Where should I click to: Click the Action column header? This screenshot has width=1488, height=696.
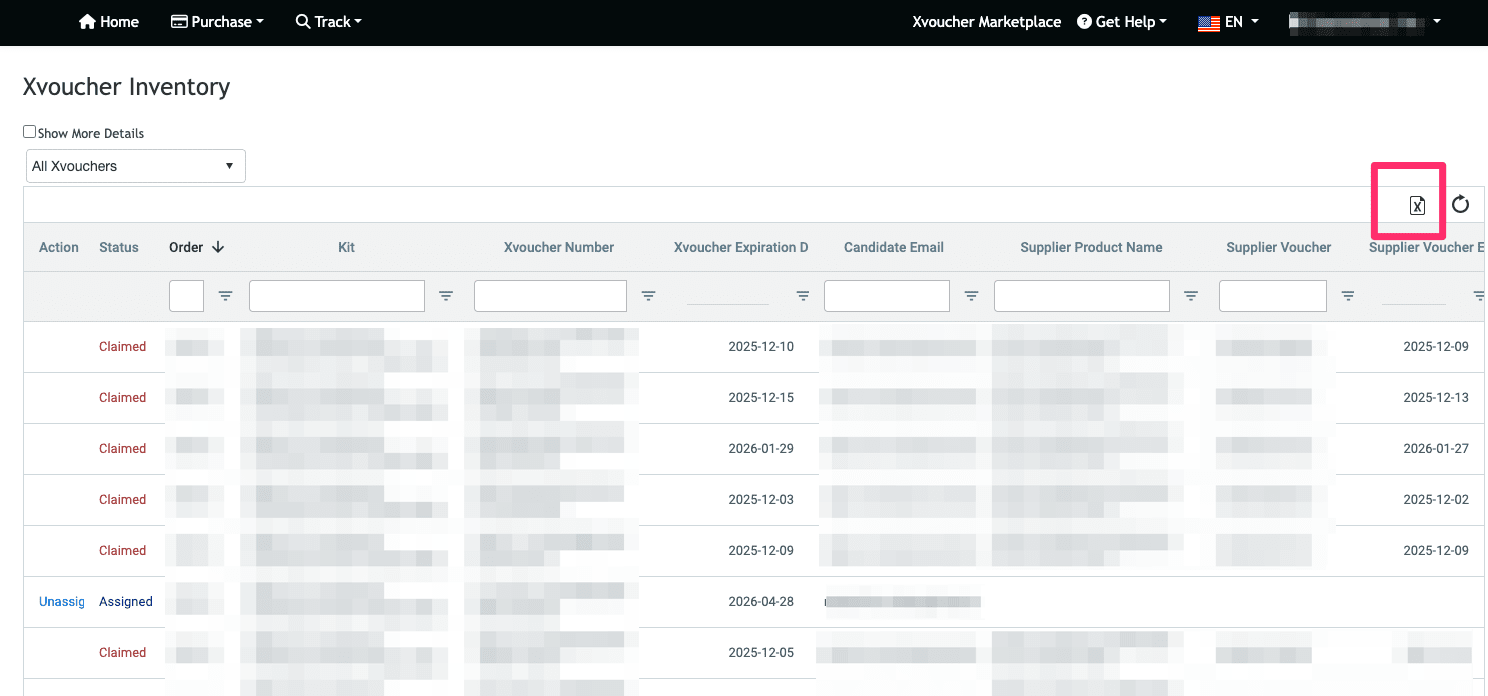point(59,247)
